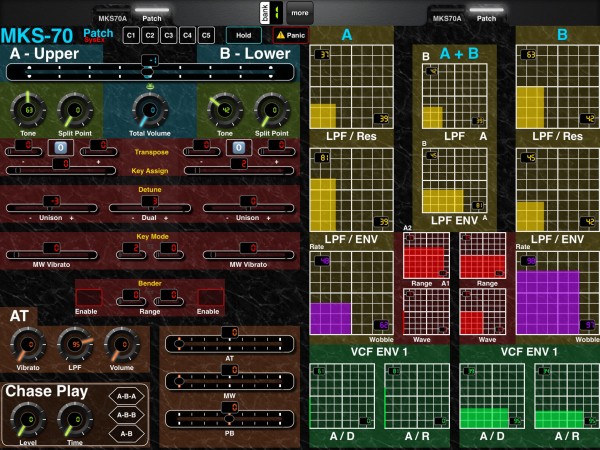Select the A-B-A chase play mode
Screen dimensions: 600x450
127,396
